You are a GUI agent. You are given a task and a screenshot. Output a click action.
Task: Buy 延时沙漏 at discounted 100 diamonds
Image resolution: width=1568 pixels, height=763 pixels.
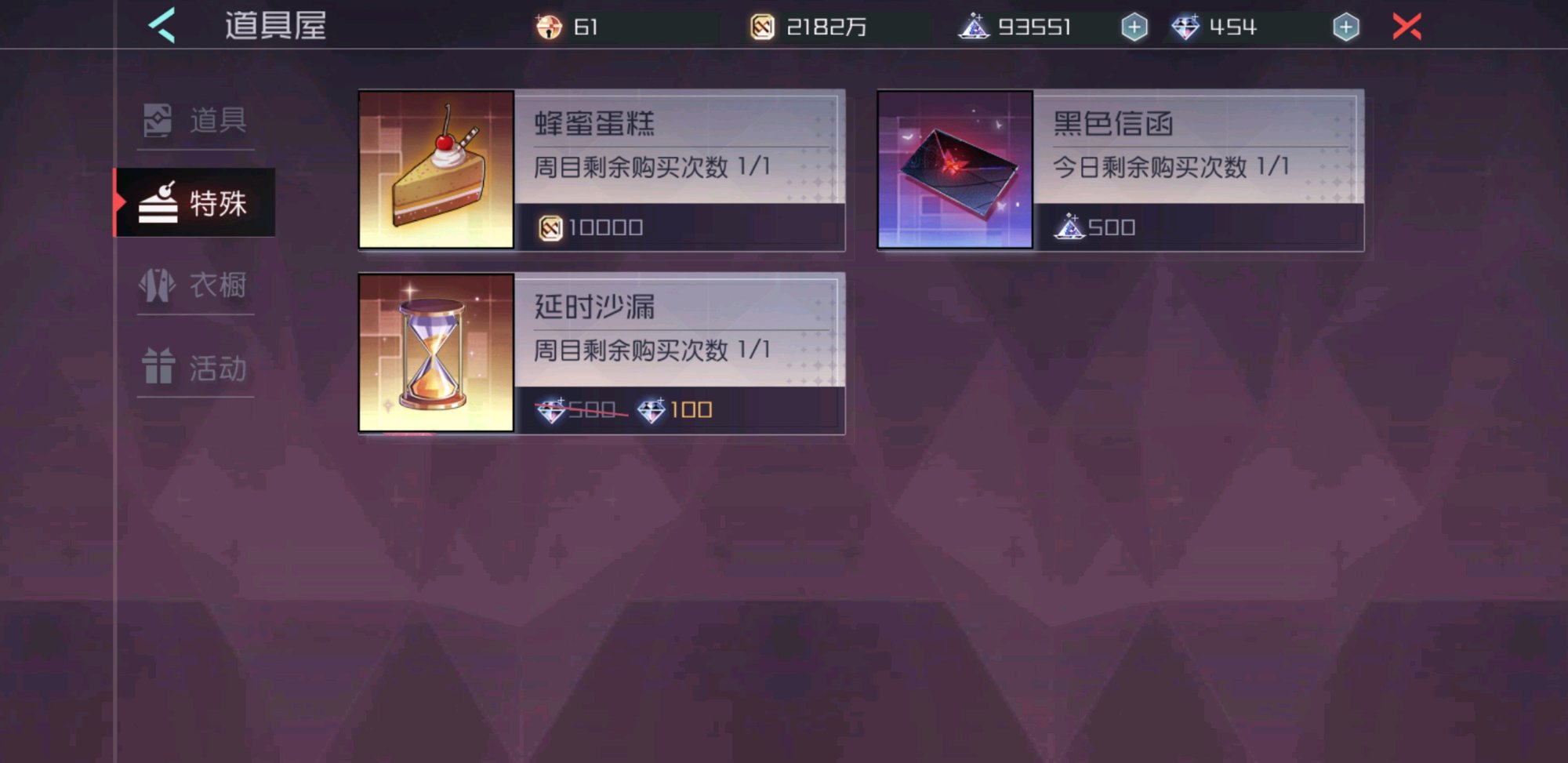674,410
